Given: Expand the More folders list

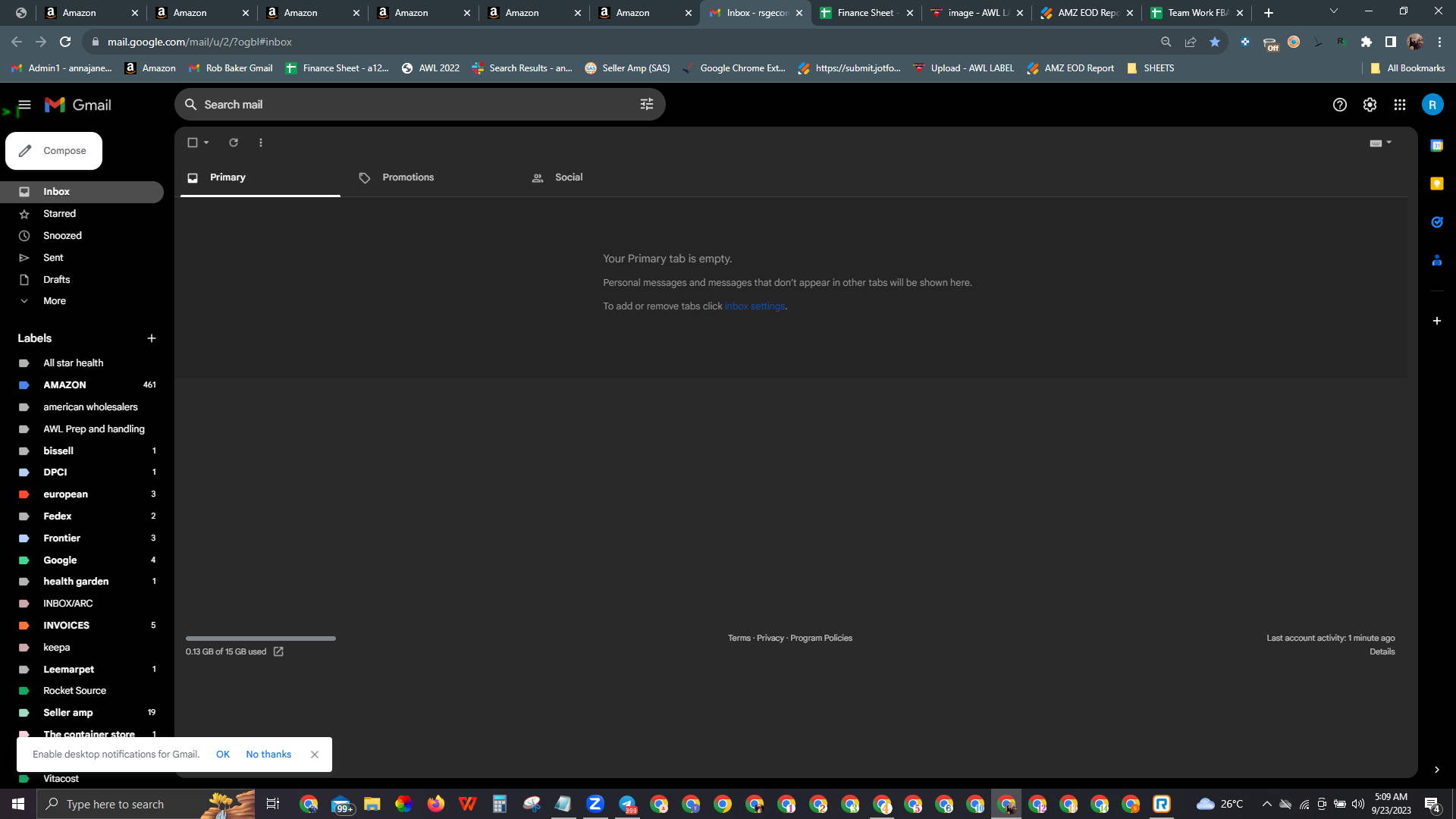Looking at the screenshot, I should point(82,301).
